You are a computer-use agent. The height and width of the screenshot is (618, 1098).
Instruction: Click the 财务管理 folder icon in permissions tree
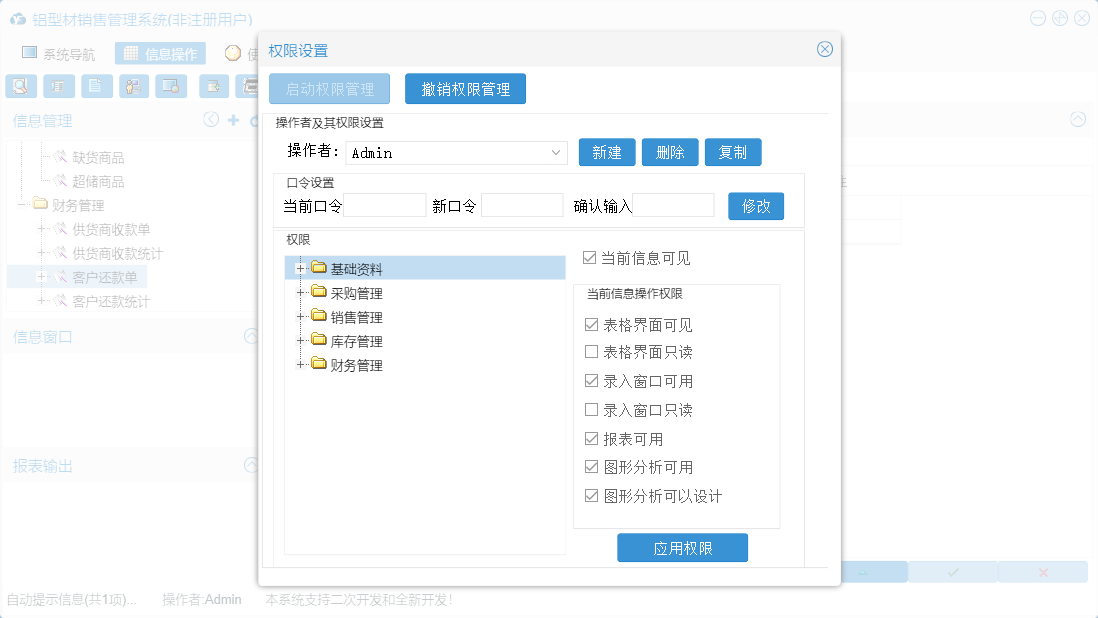tap(319, 365)
